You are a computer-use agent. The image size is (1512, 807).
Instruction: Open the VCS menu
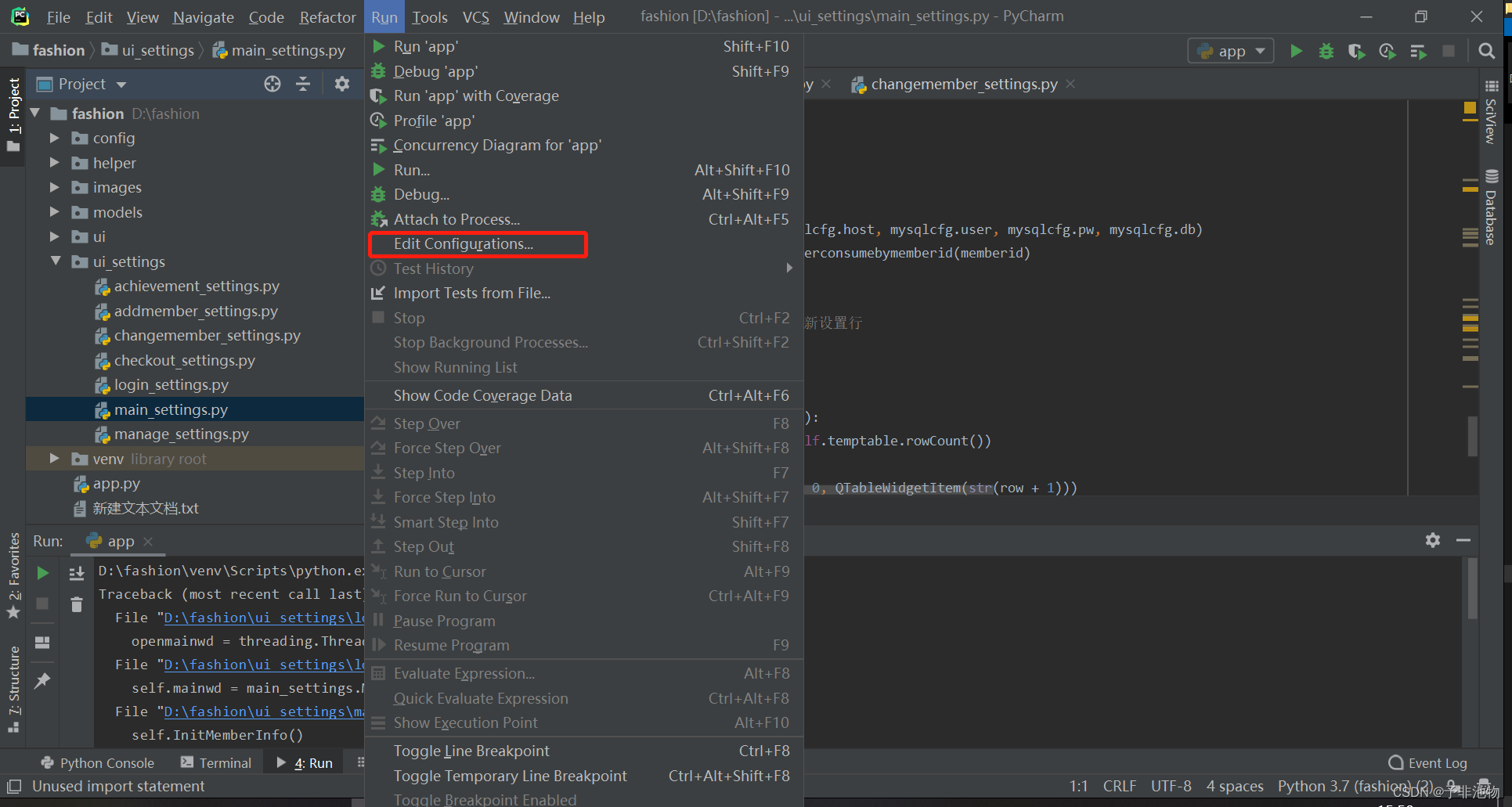click(x=475, y=16)
